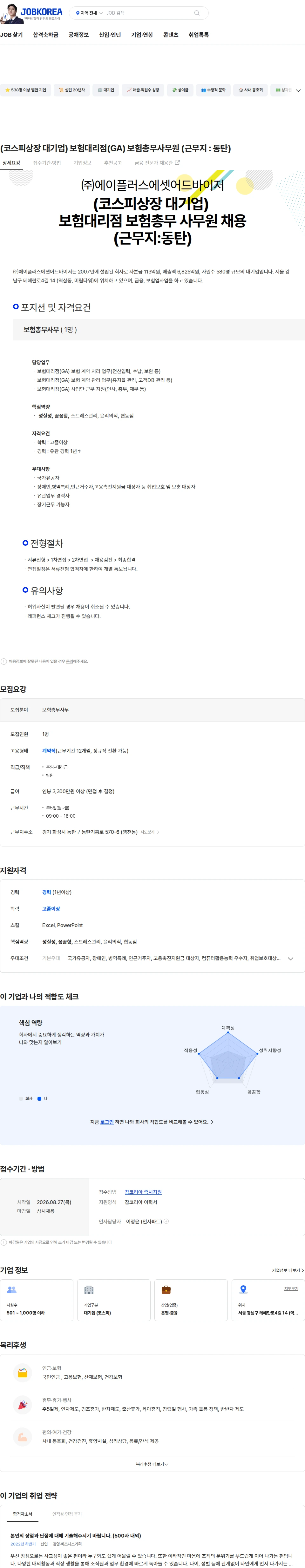Click the info icon beside 마감일 notice
Screen dimensions: 305x1568
pos(4,1242)
